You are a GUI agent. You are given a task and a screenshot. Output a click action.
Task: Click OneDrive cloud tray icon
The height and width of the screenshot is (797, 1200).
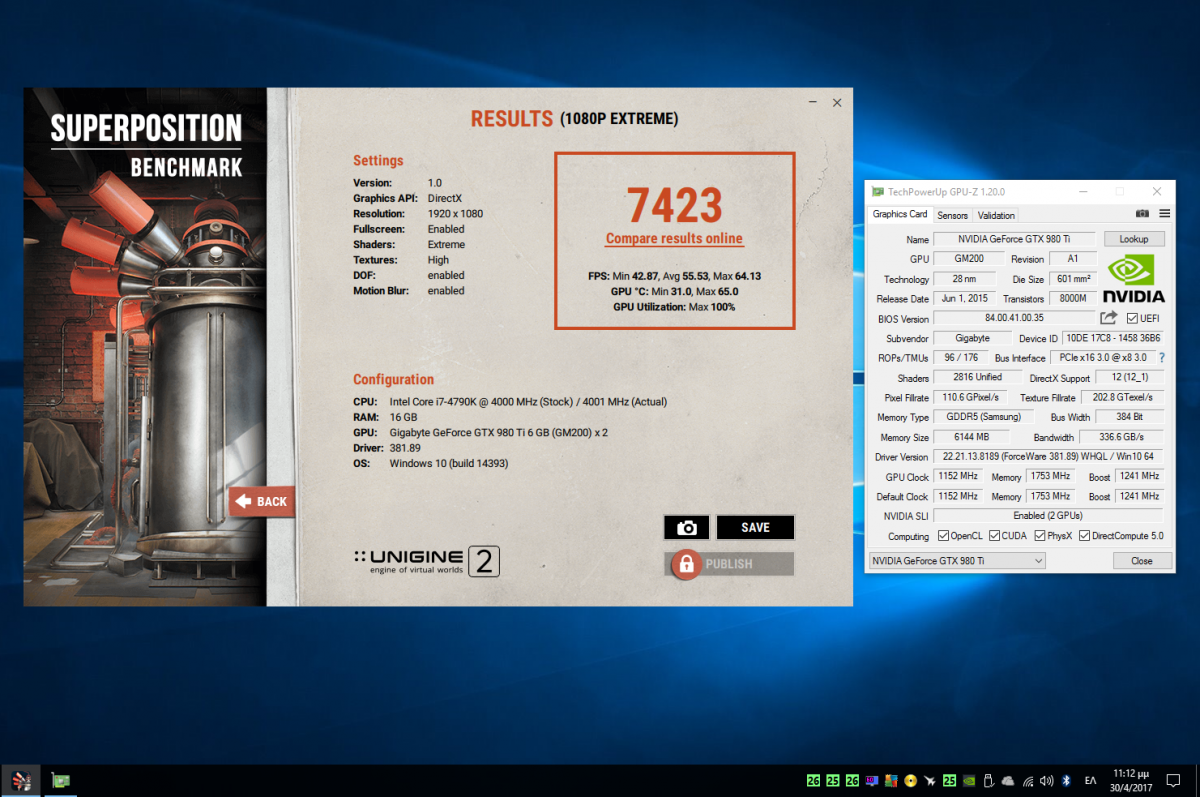1008,781
